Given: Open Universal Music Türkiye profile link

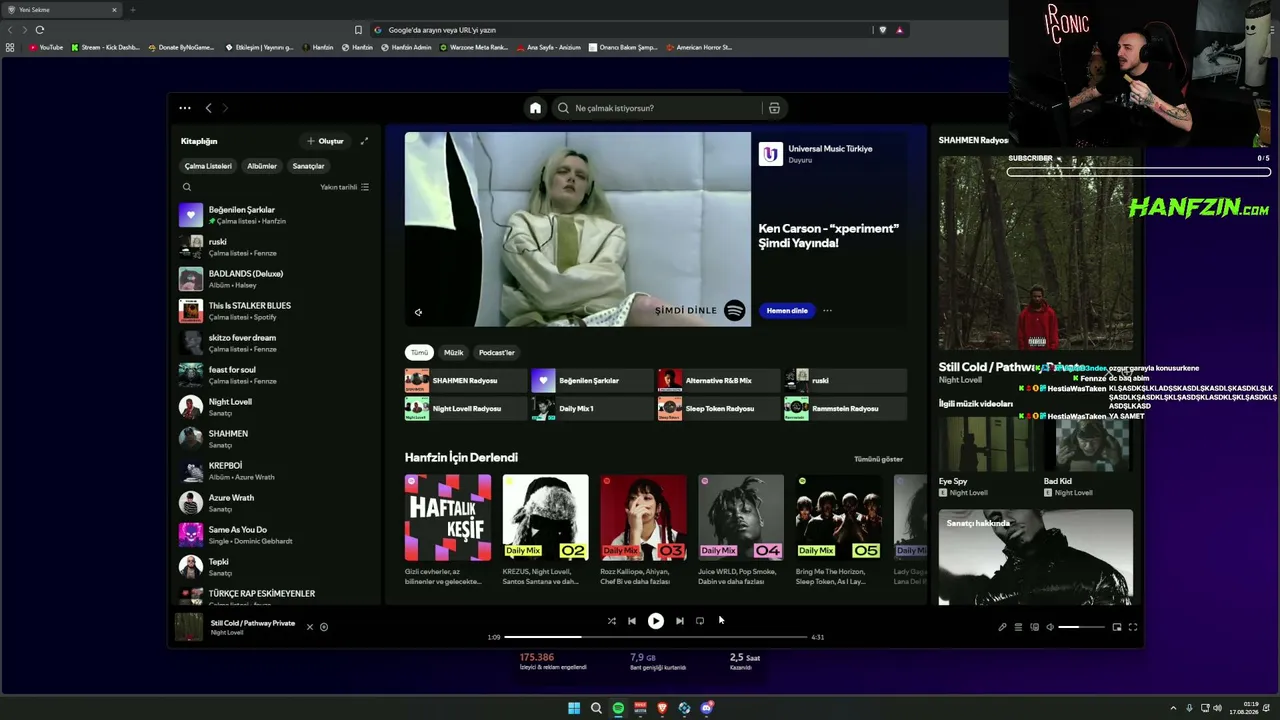Looking at the screenshot, I should pos(830,149).
